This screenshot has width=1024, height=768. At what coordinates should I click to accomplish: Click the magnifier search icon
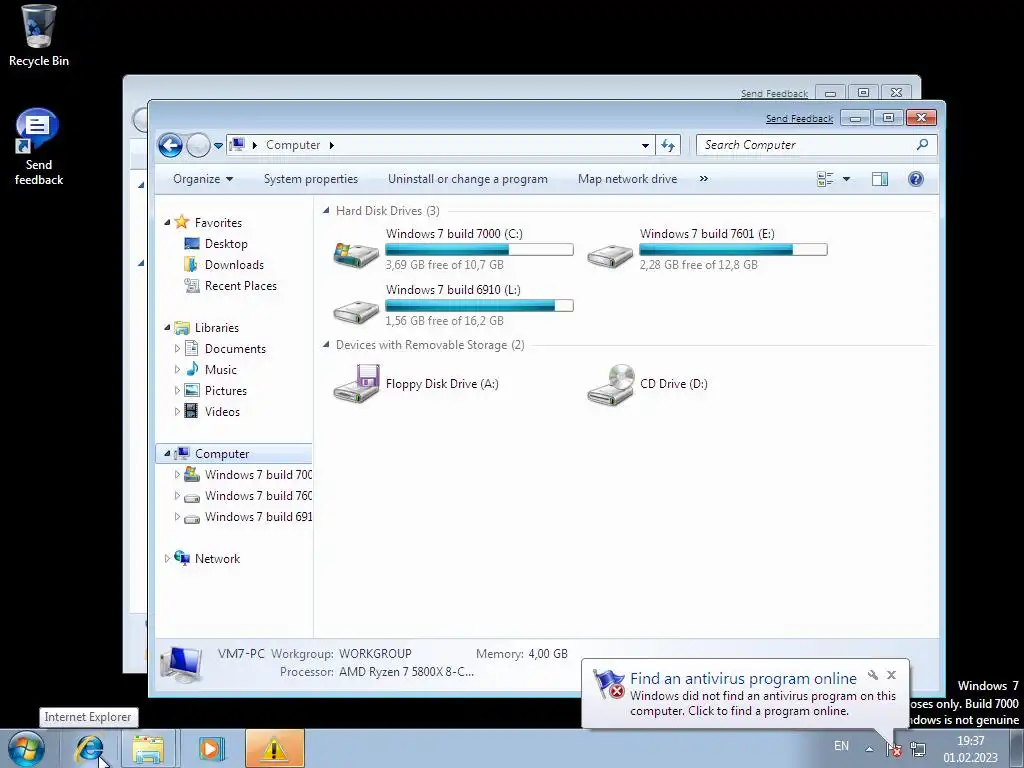point(922,144)
